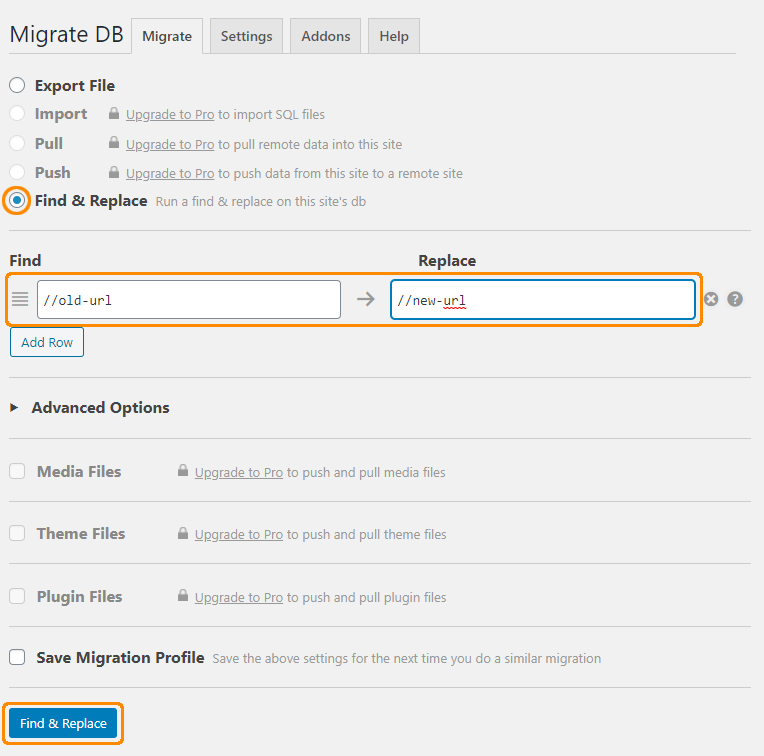
Task: Focus the Replace input containing //new-url
Action: (x=542, y=300)
